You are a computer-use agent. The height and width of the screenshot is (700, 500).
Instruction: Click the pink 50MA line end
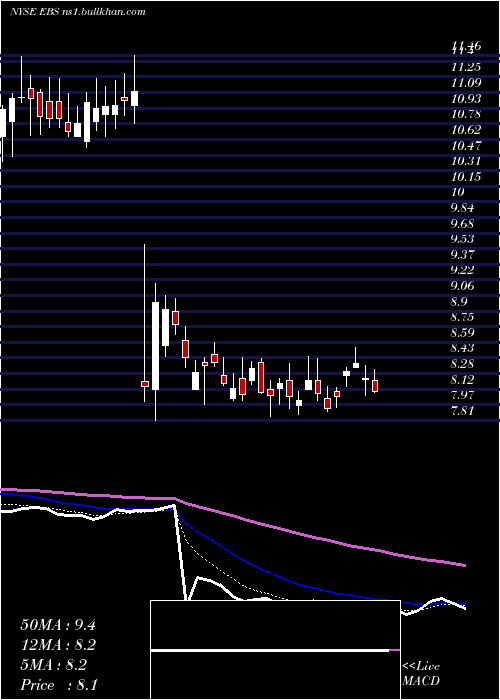click(464, 565)
